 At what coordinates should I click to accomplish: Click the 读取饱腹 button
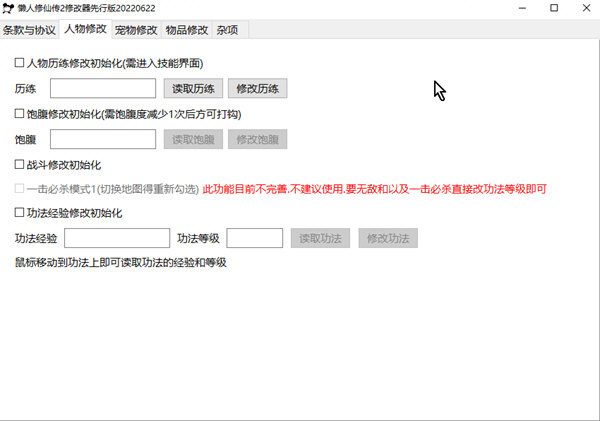coord(193,139)
